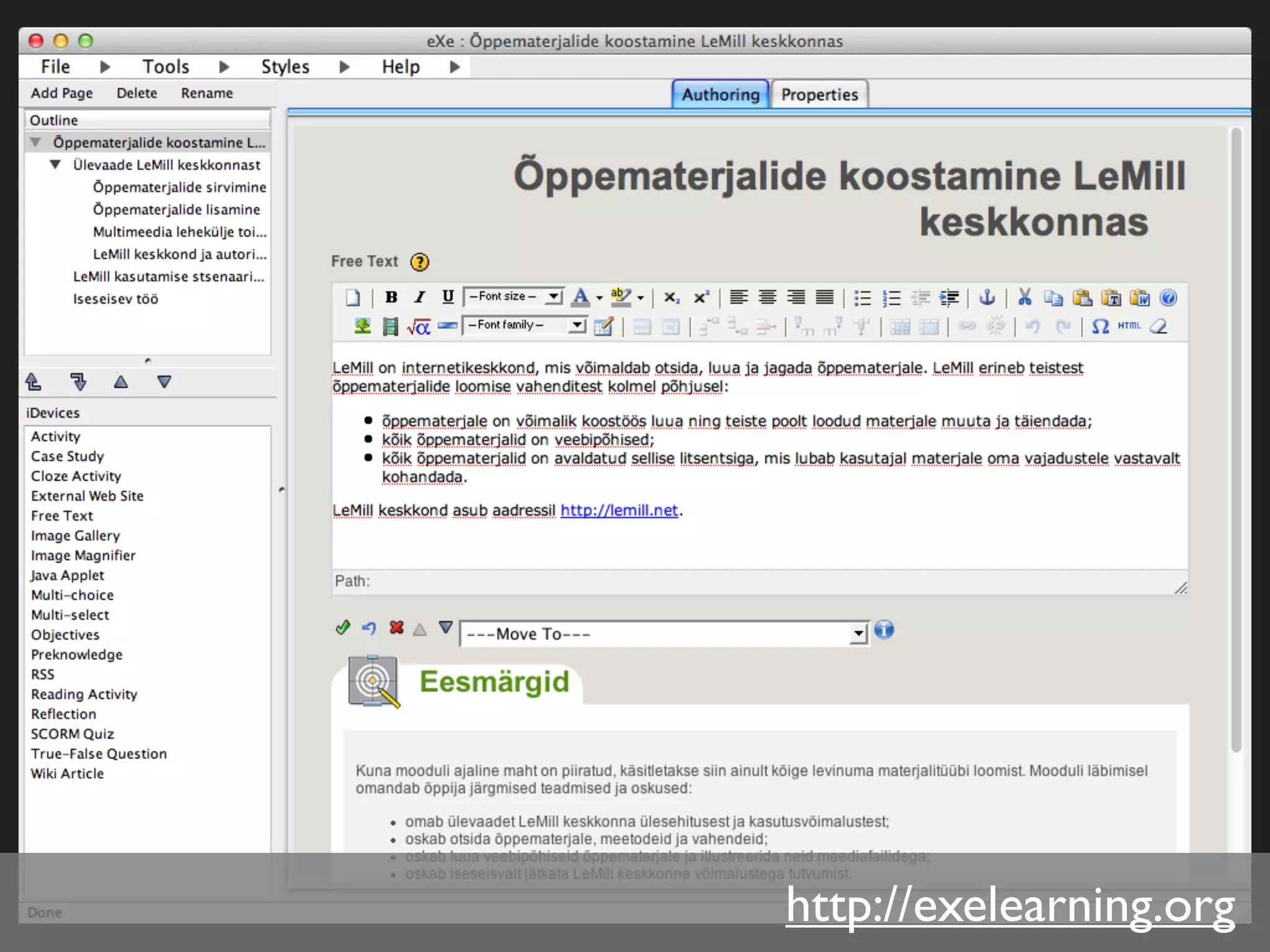Viewport: 1270px width, 952px height.
Task: Click the green checkmark to save iDevice
Action: tap(343, 628)
